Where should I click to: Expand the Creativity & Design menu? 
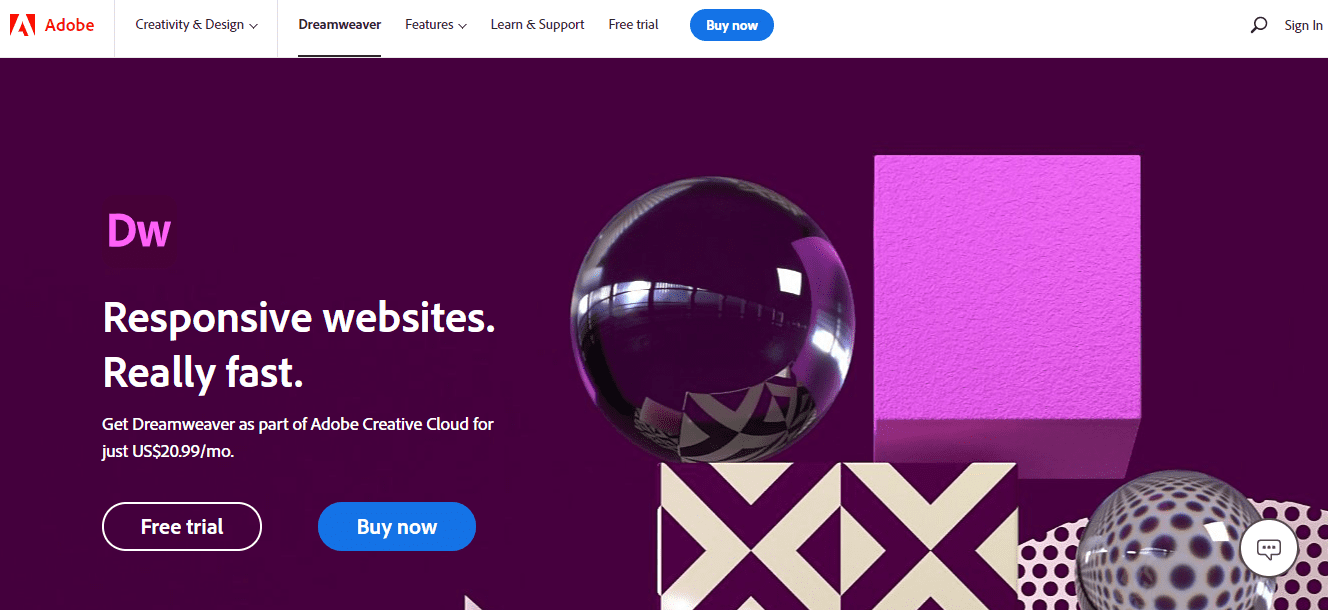click(197, 25)
